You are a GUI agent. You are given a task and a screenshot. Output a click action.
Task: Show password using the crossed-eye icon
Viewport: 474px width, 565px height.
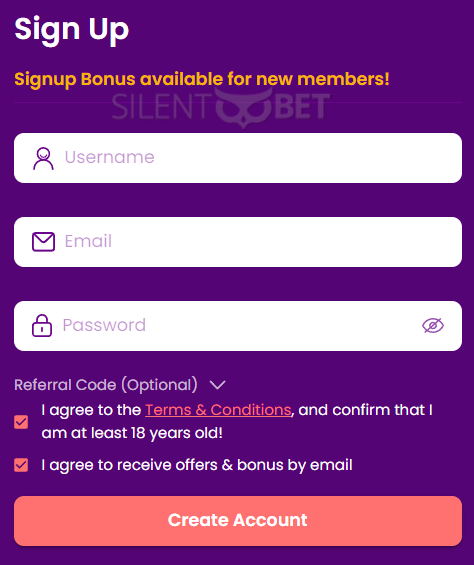coord(433,326)
